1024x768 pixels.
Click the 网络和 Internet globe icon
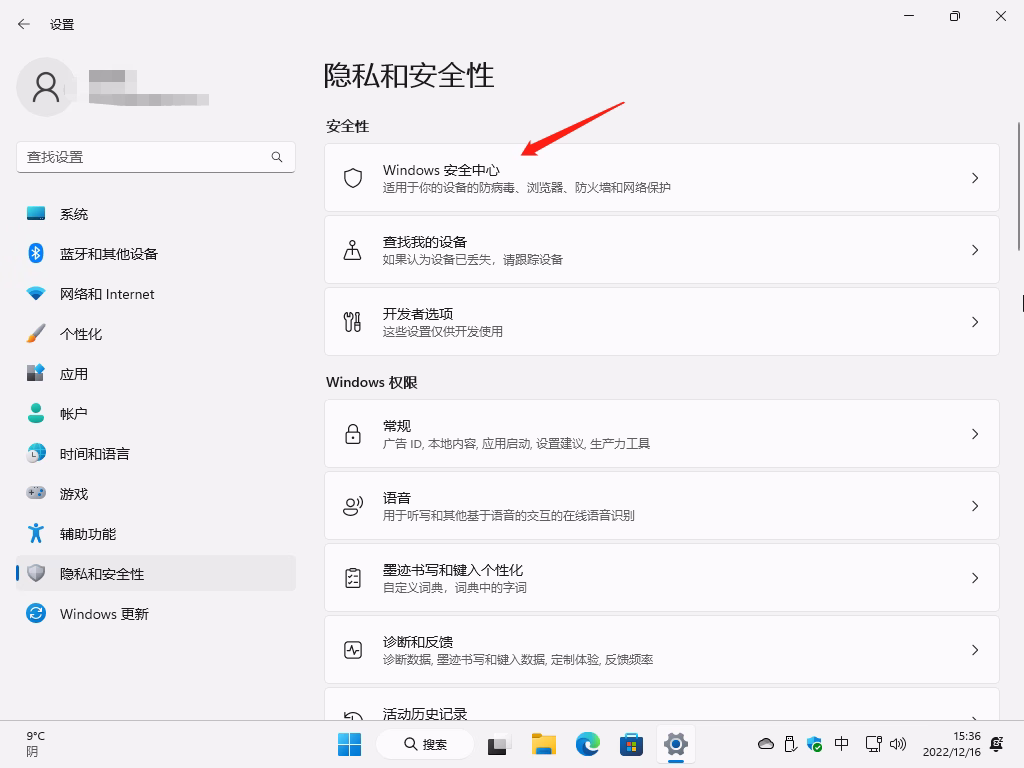tap(34, 293)
